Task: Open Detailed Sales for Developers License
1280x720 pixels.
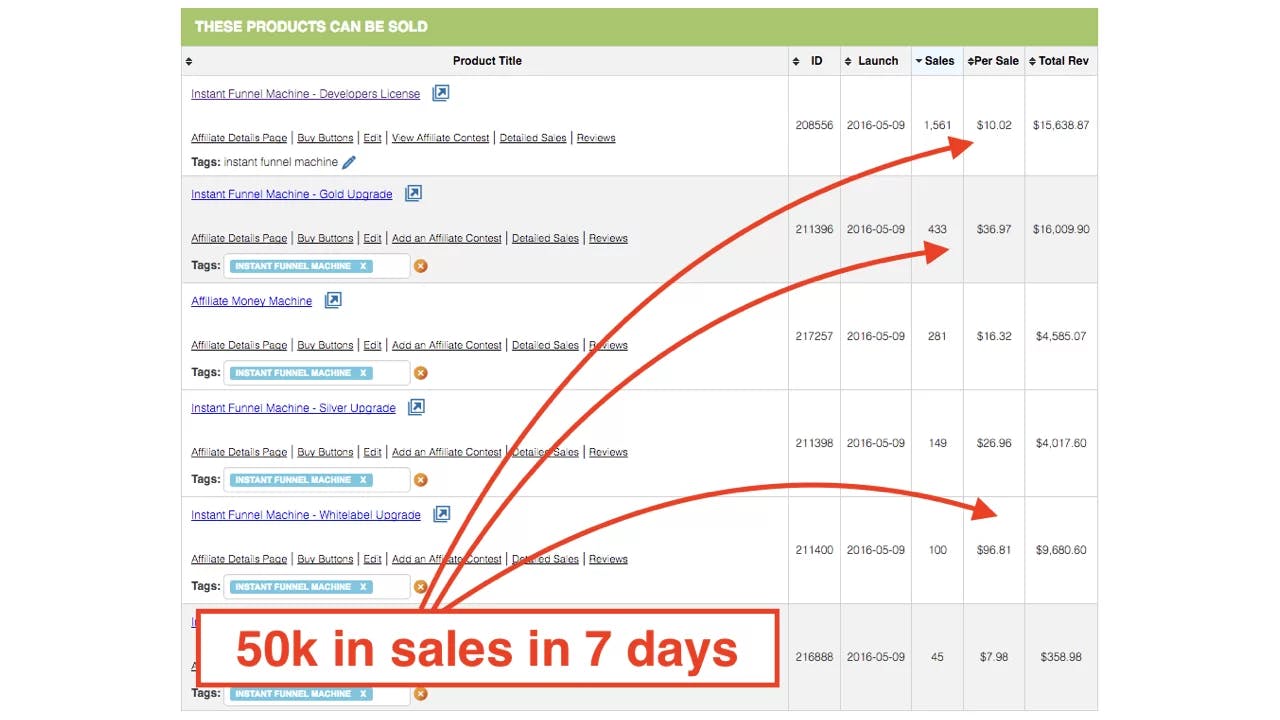Action: (533, 138)
